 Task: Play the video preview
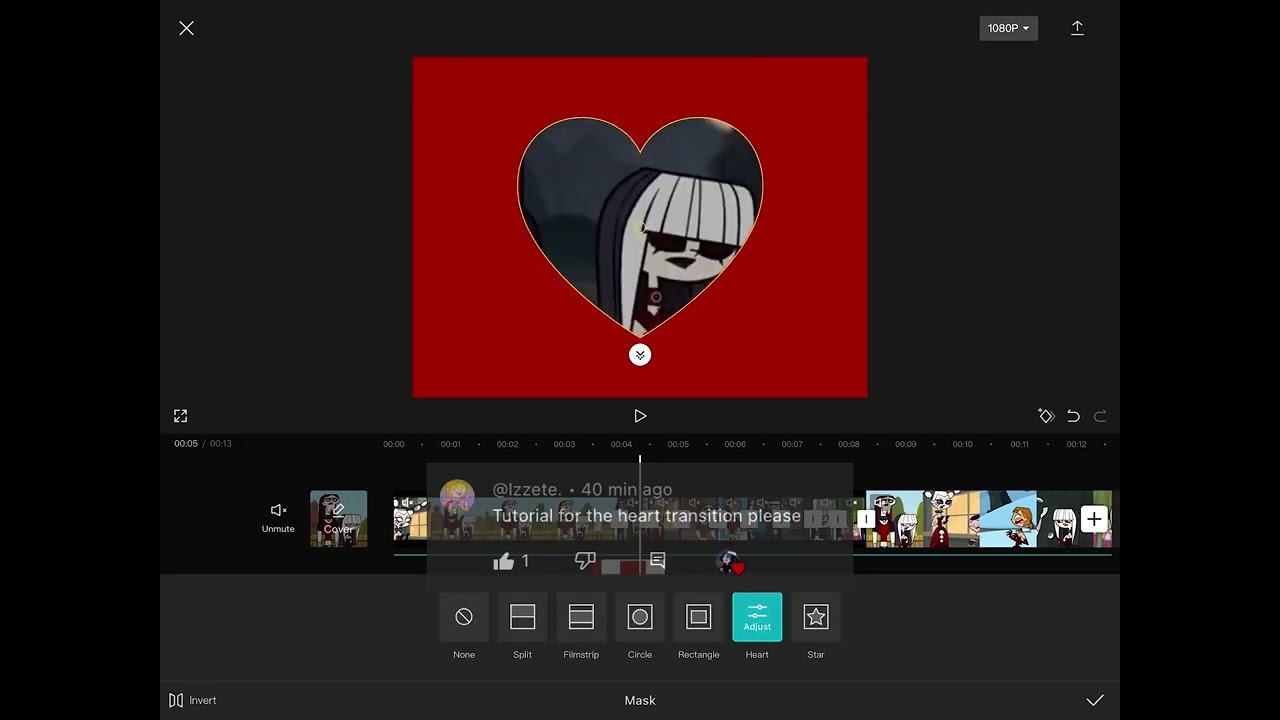click(x=640, y=416)
